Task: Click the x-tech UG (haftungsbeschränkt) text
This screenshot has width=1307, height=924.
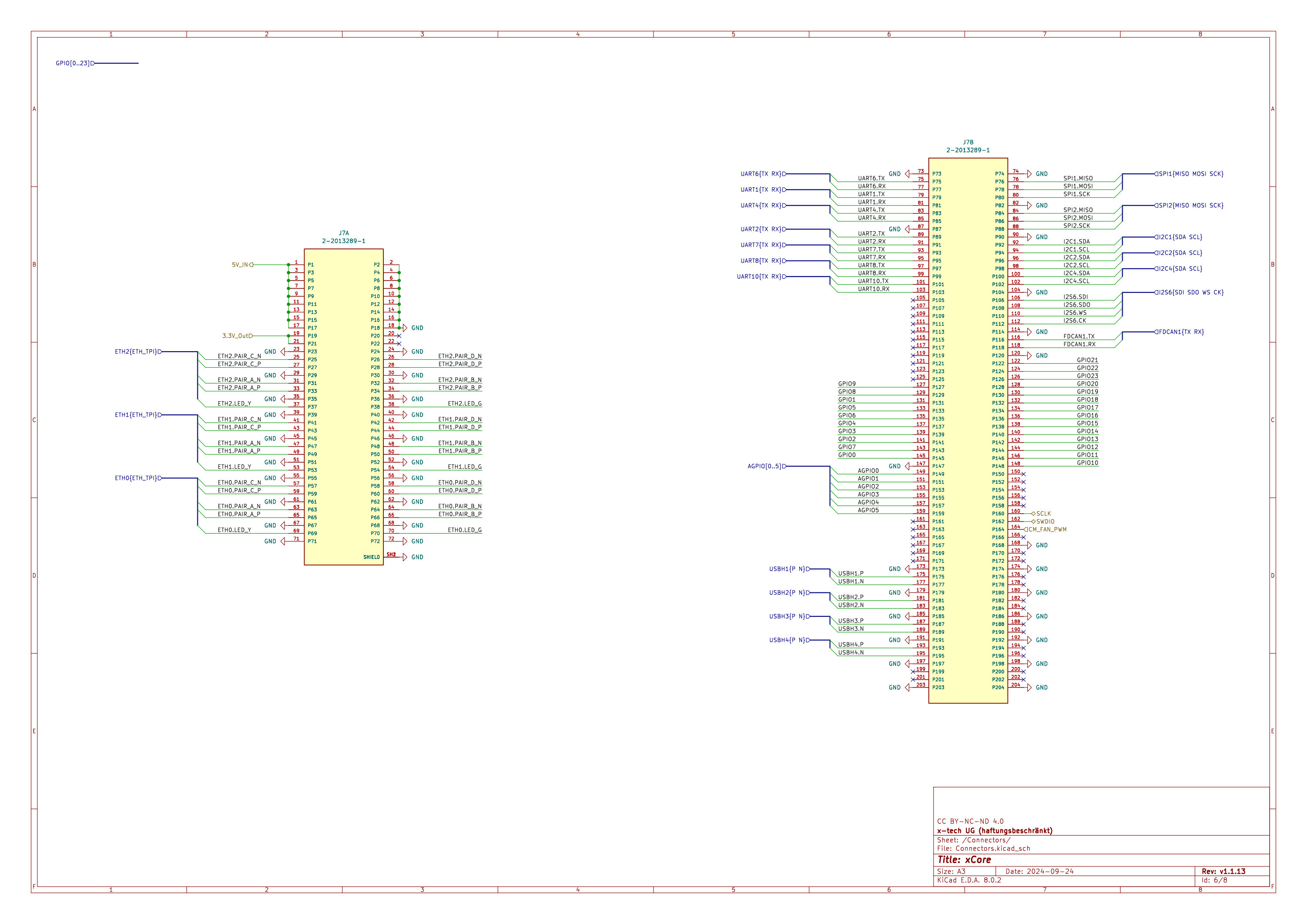Action: [995, 831]
